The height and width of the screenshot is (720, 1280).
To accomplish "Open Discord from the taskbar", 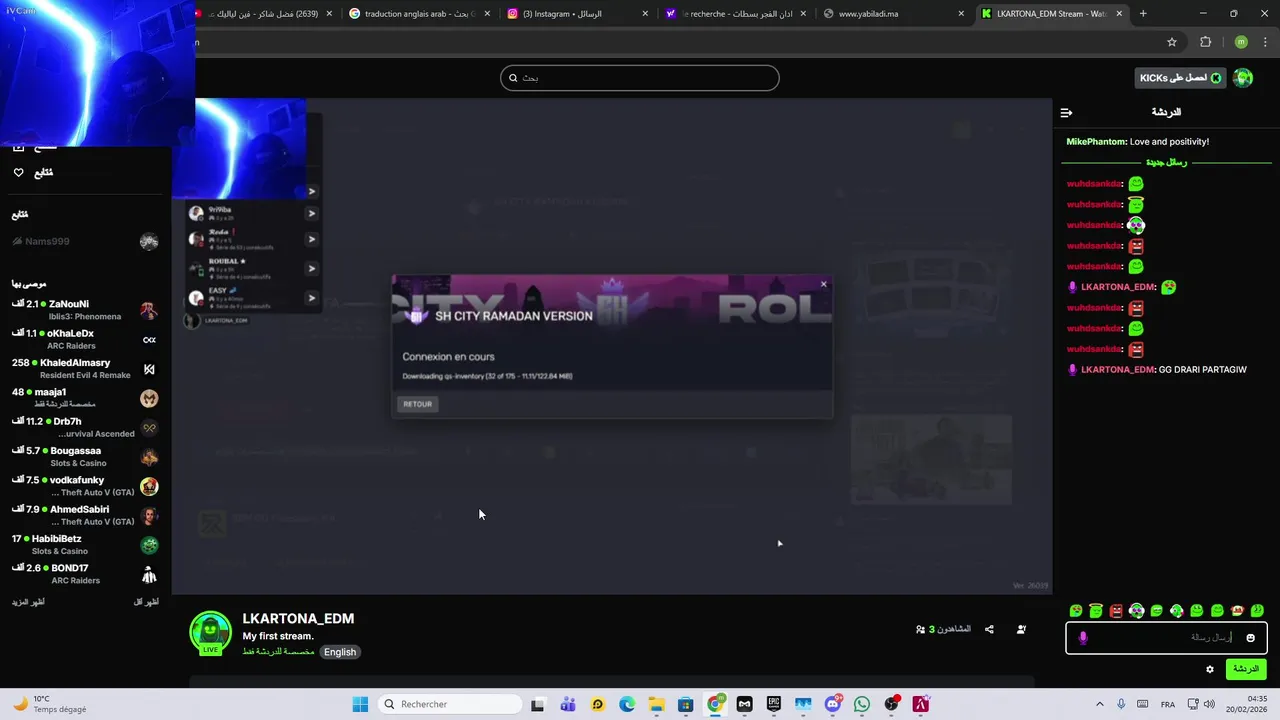I will [833, 704].
